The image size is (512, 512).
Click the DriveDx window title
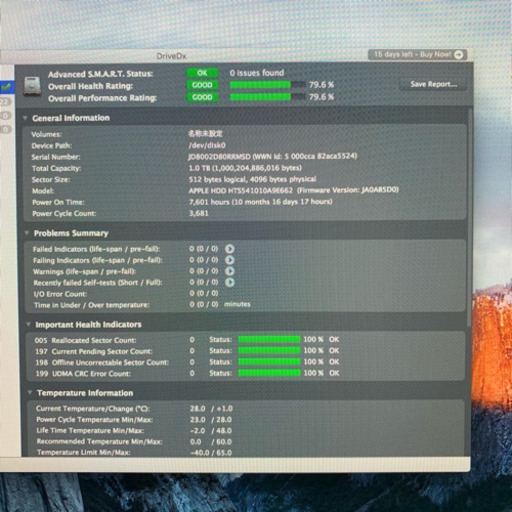click(x=171, y=56)
